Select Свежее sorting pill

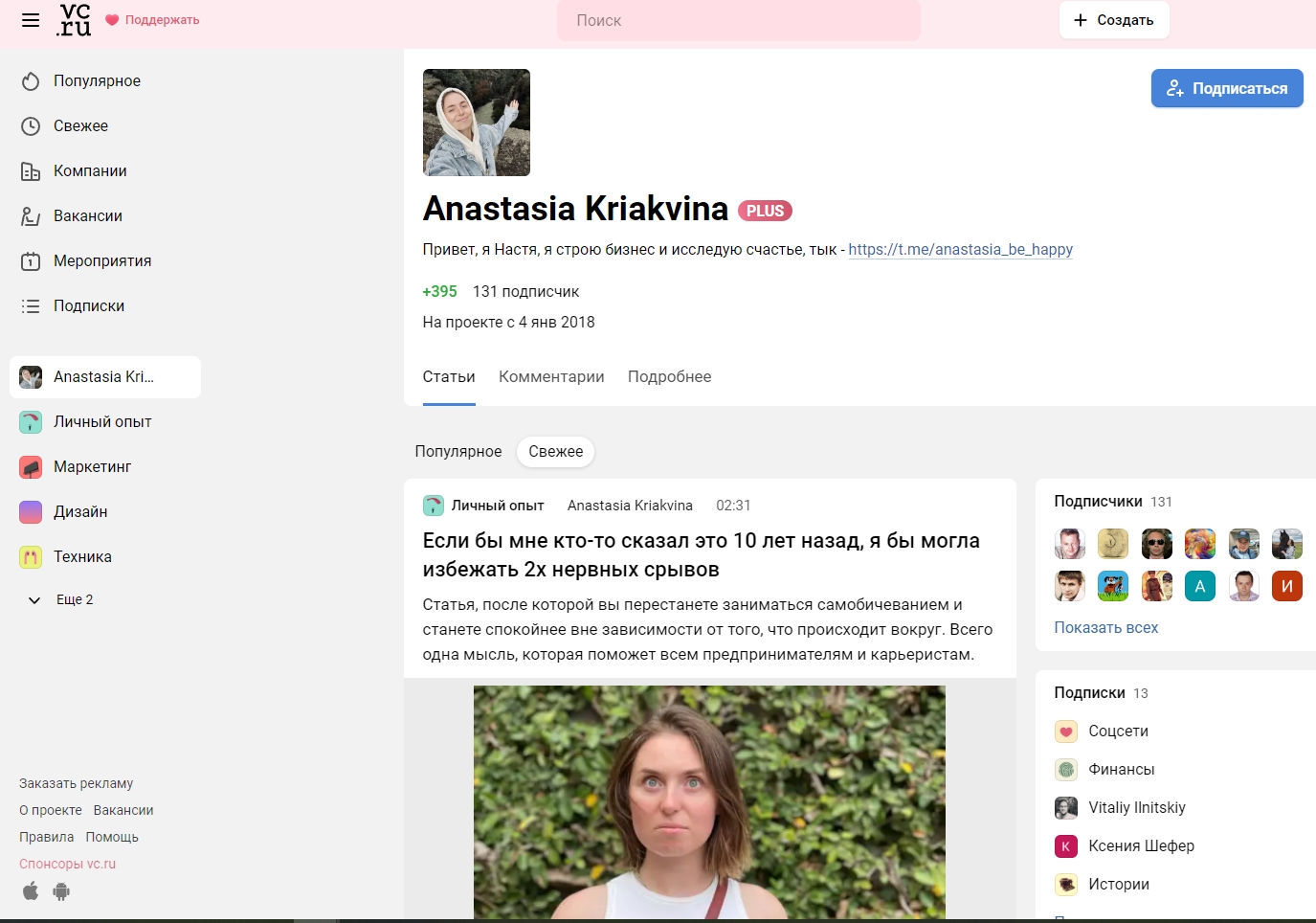(x=556, y=452)
